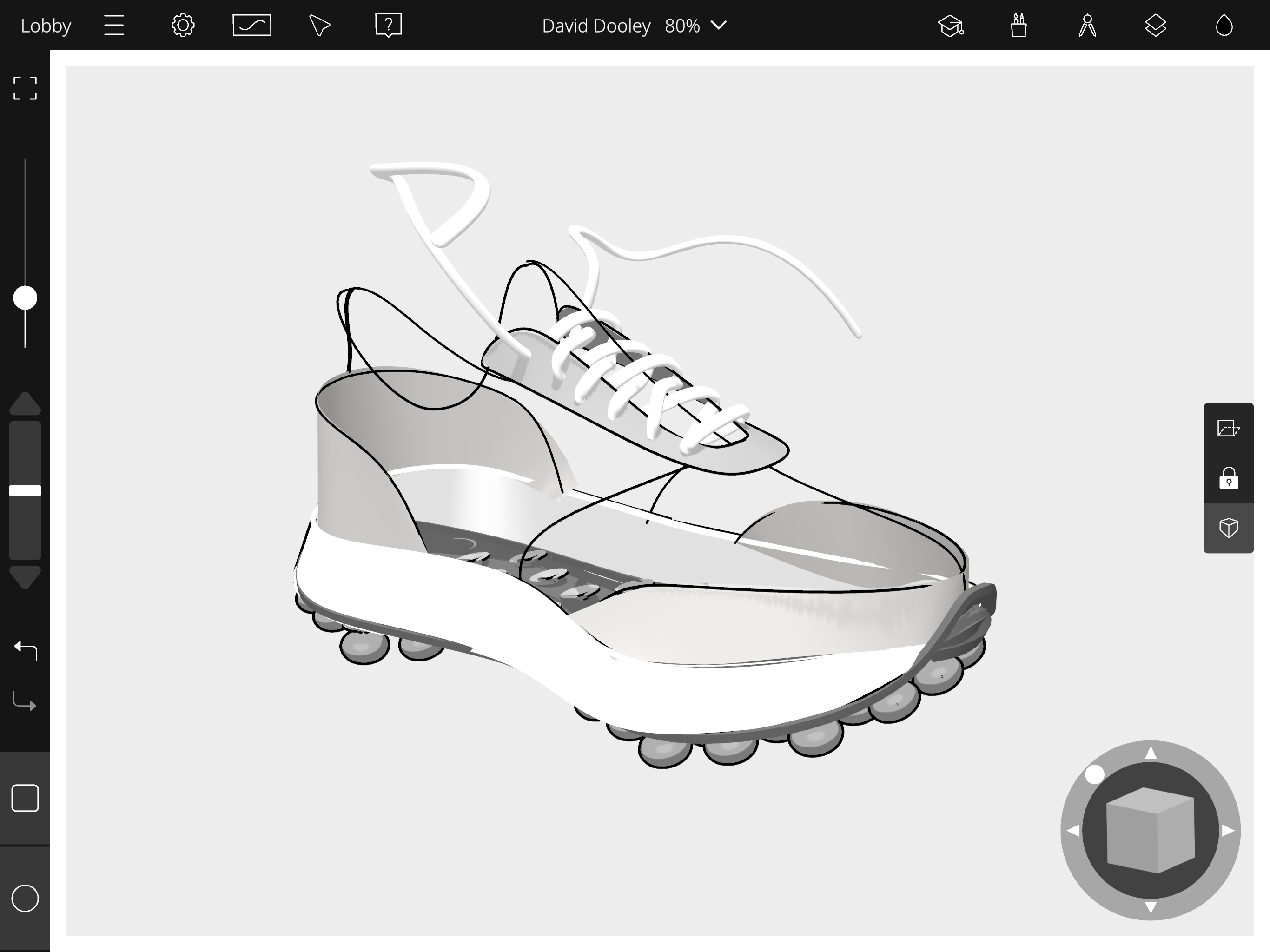Open the layers panel
This screenshot has width=1270, height=952.
pyautogui.click(x=1155, y=26)
